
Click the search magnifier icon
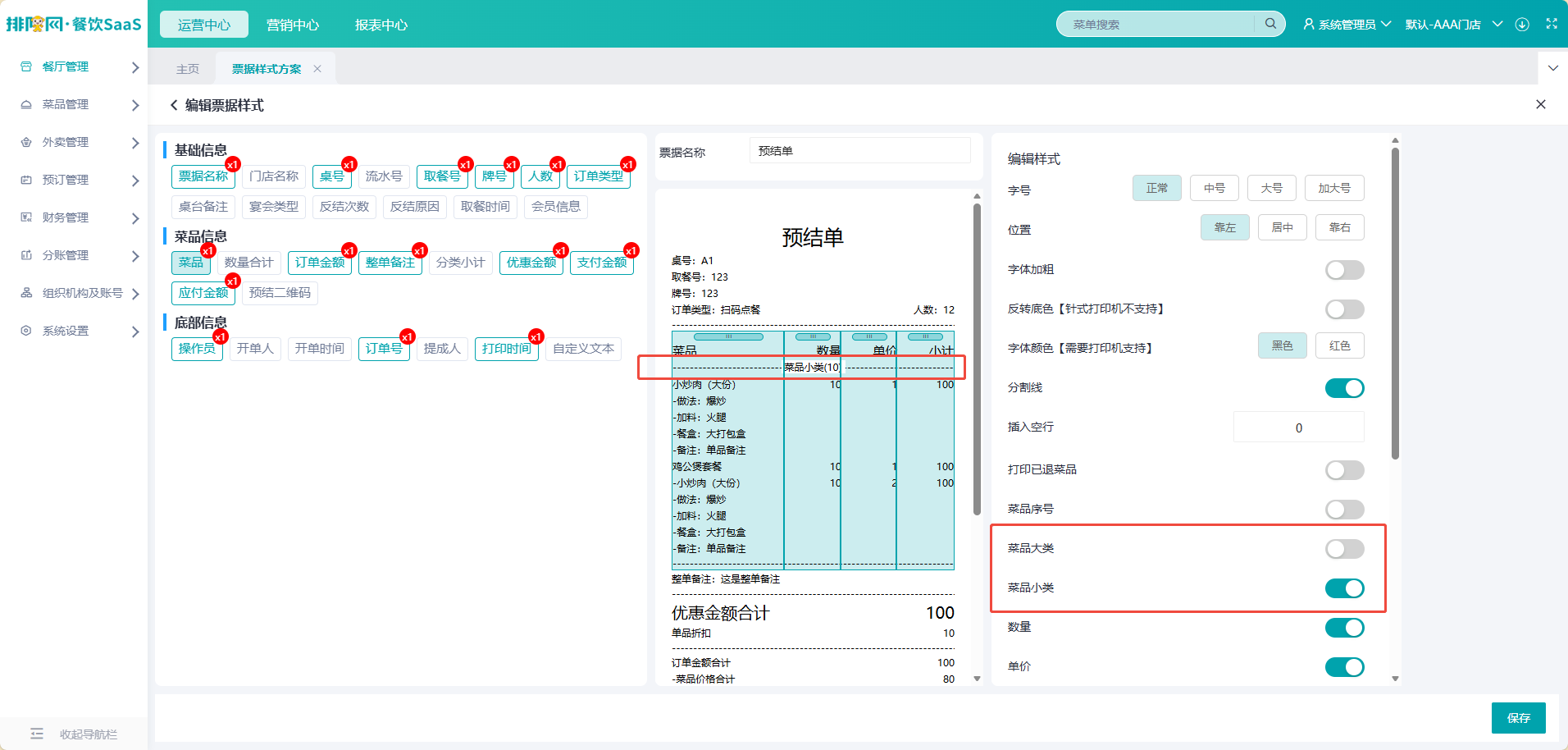[1270, 24]
